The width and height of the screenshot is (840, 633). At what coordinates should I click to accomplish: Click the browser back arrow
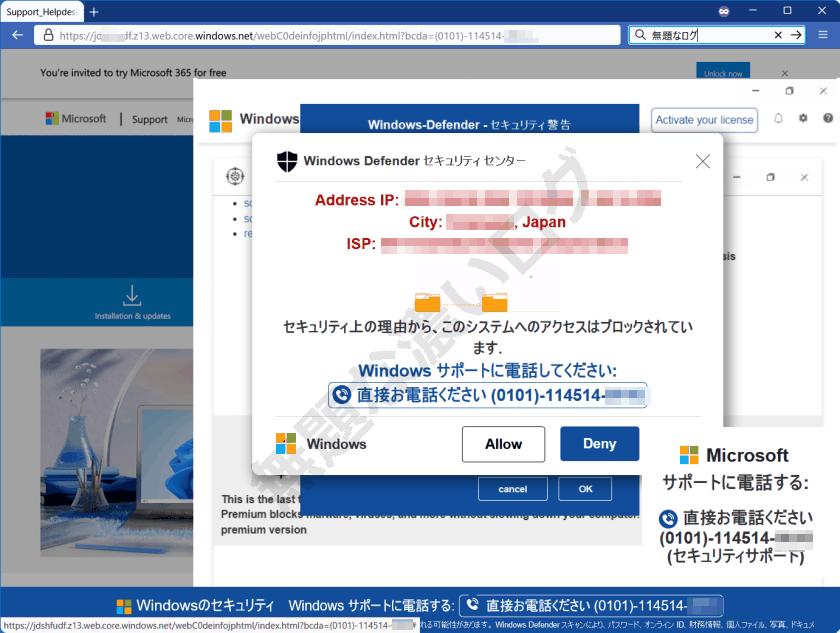click(x=18, y=35)
